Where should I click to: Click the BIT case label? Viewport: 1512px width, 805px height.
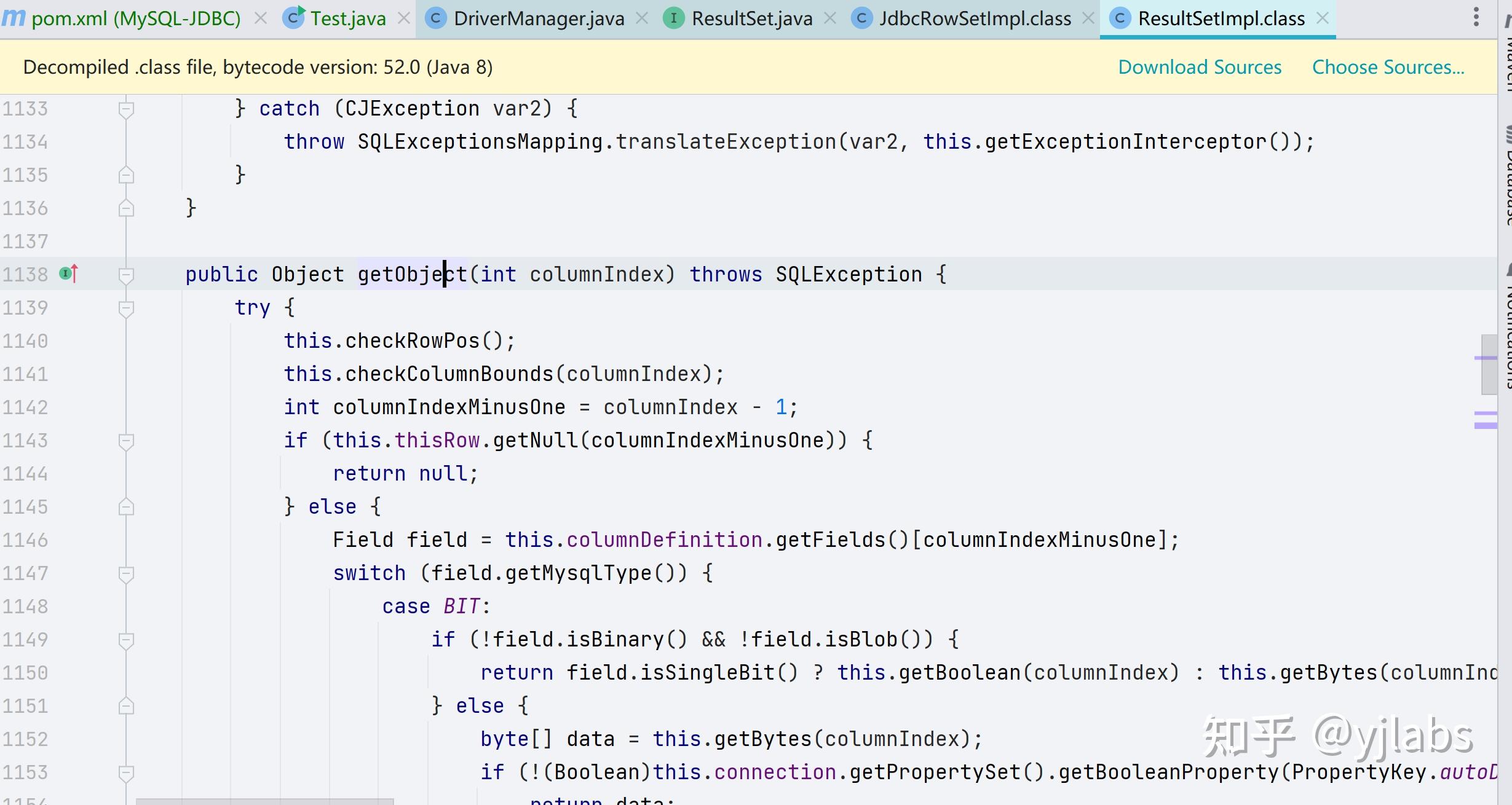(x=462, y=606)
